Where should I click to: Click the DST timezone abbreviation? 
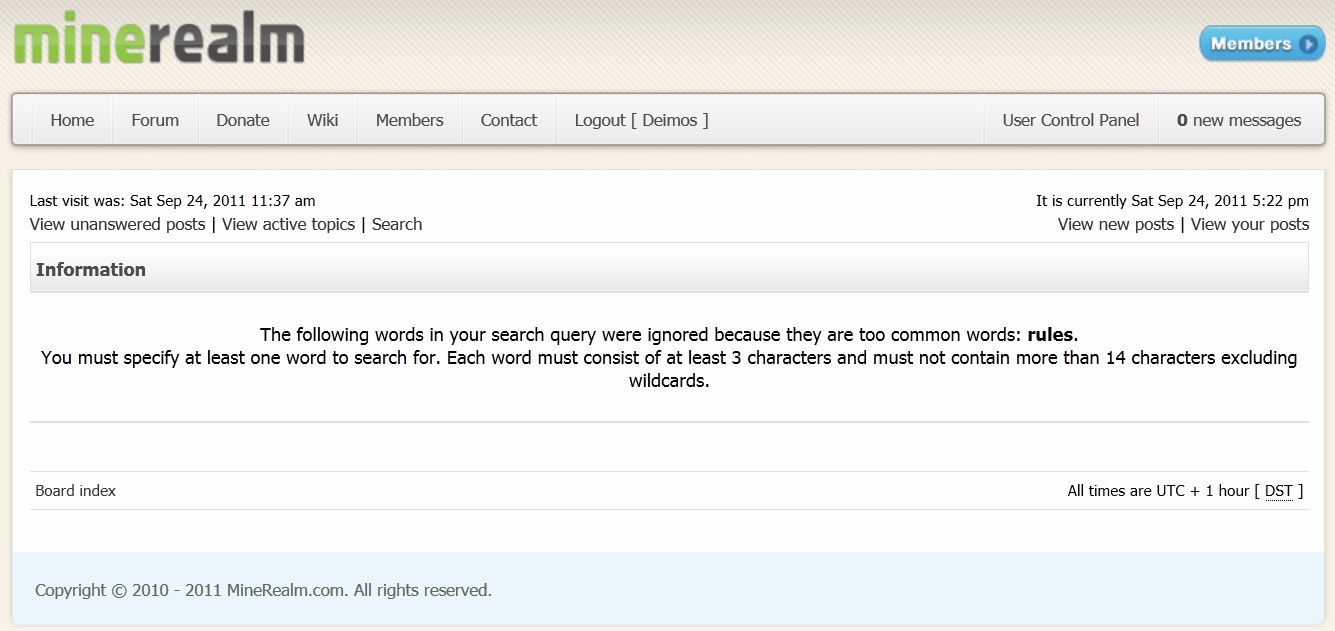click(1278, 491)
